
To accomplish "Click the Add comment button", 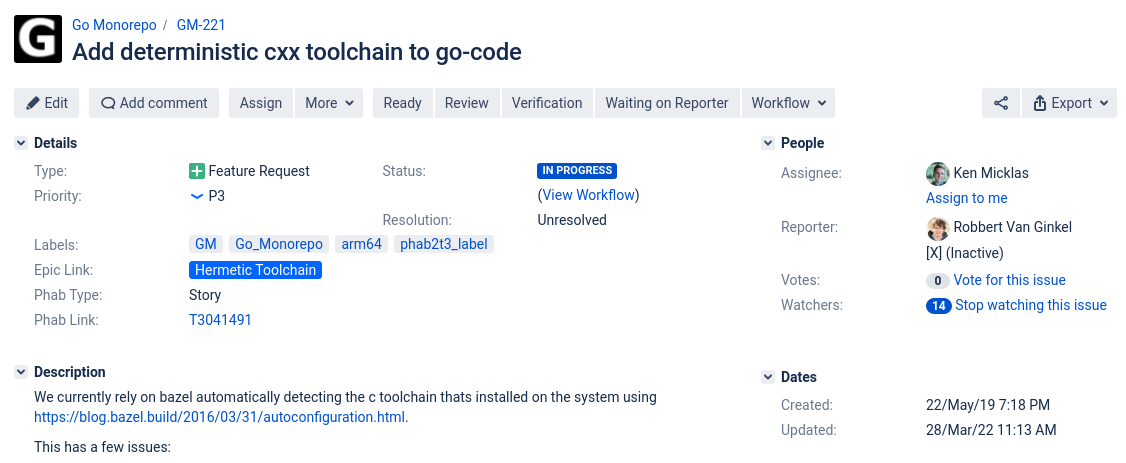I will 154,103.
